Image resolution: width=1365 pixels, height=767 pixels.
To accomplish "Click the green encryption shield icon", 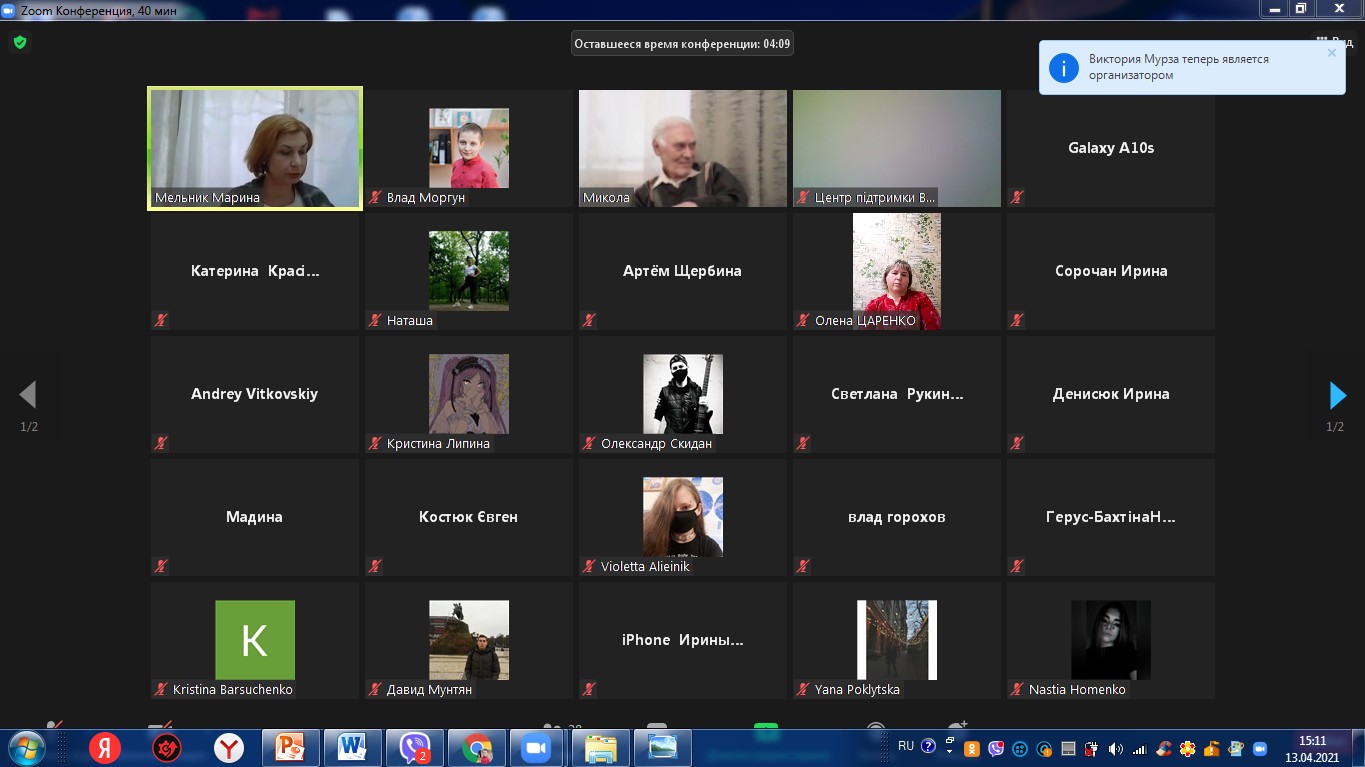I will click(20, 43).
